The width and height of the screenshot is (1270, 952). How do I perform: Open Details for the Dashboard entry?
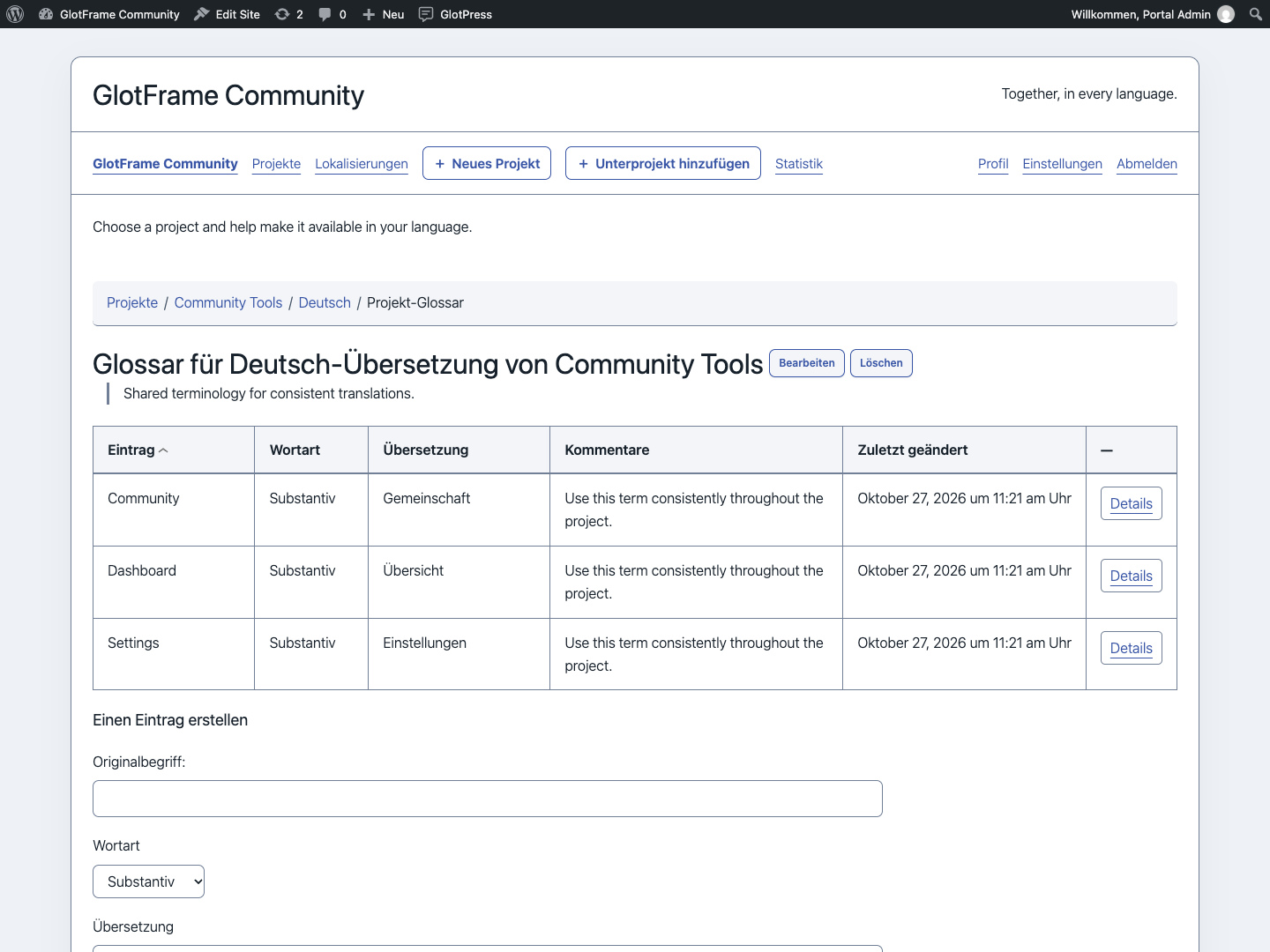[1132, 576]
